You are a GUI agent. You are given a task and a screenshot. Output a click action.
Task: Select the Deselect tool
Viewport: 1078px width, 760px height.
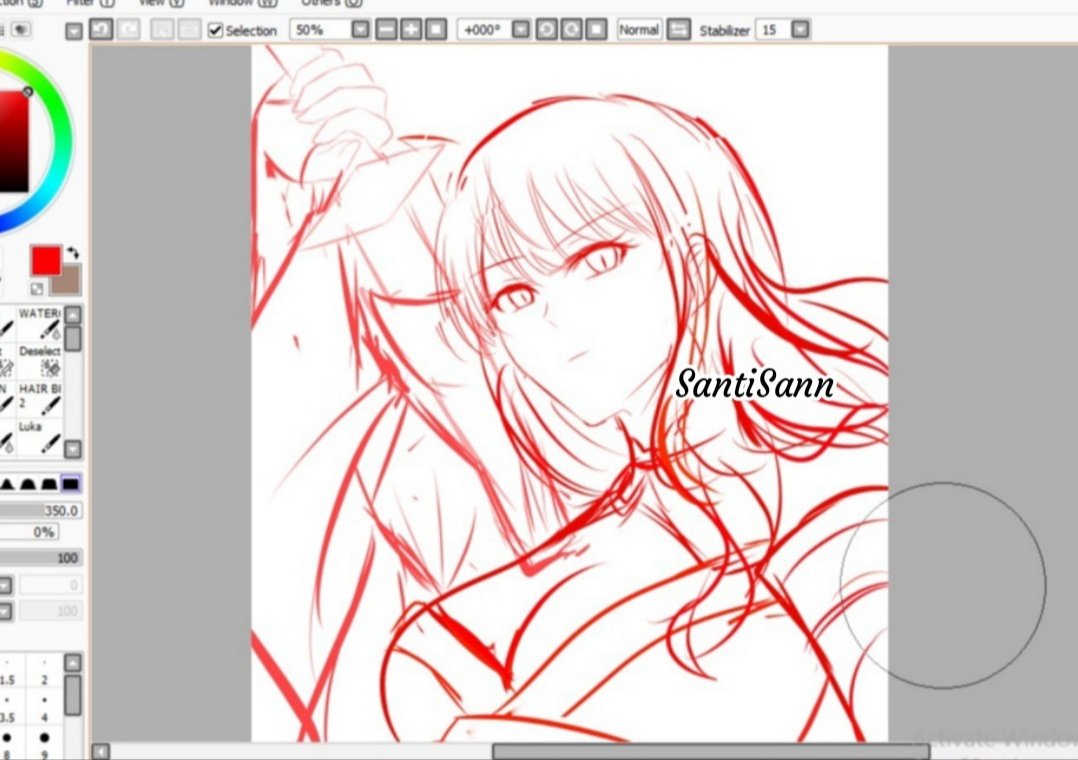coord(40,361)
